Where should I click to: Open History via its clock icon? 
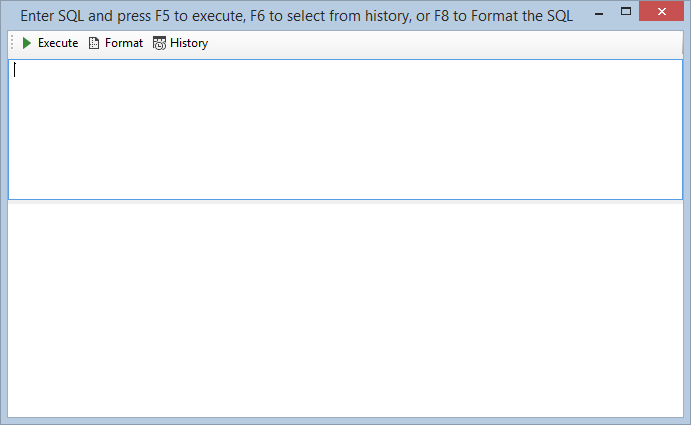point(160,43)
